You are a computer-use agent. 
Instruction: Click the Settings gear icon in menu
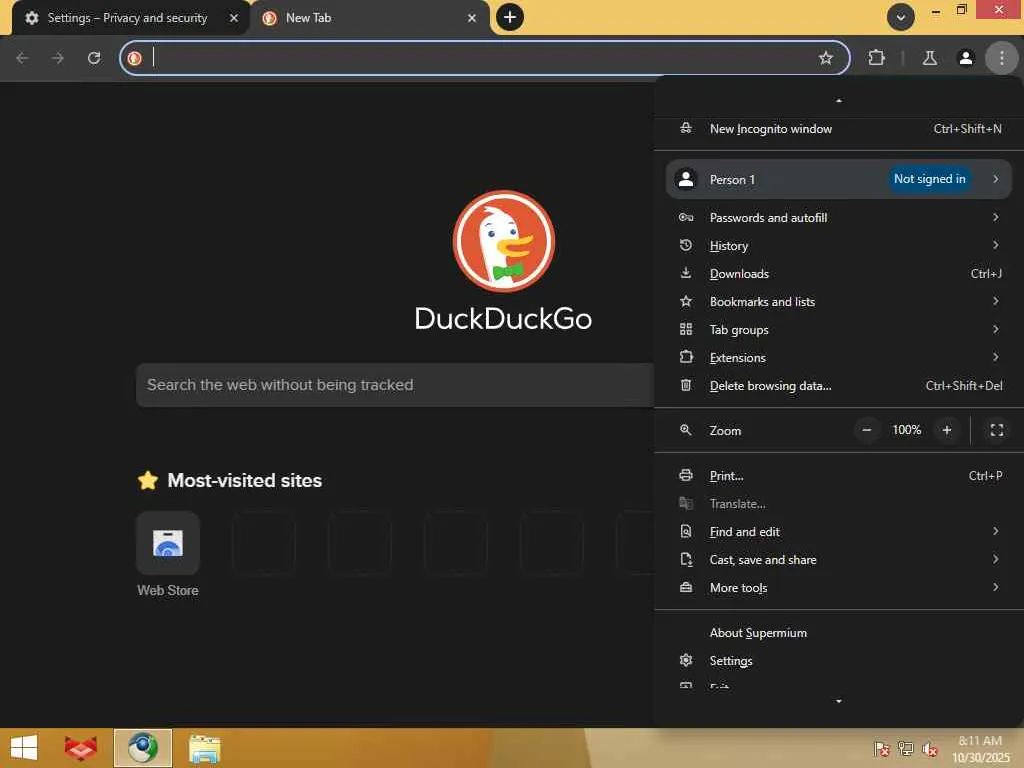coord(686,660)
